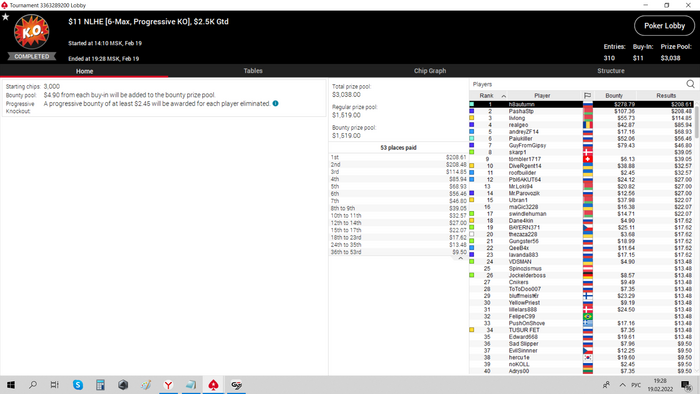This screenshot has height=394, width=700.
Task: Open Skype from the taskbar
Action: pyautogui.click(x=78, y=385)
